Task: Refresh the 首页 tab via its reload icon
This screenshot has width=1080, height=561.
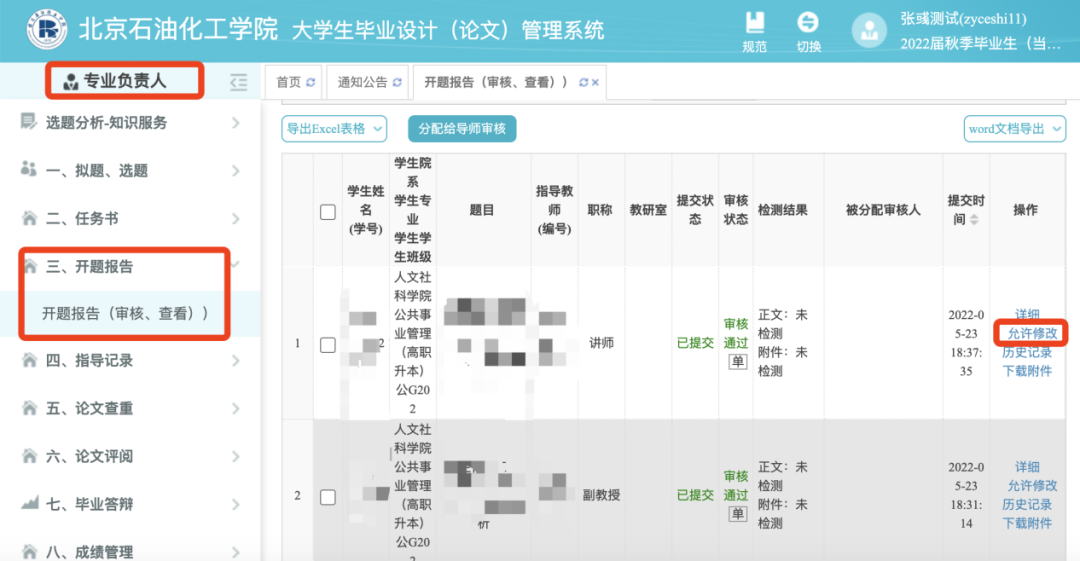Action: 310,82
